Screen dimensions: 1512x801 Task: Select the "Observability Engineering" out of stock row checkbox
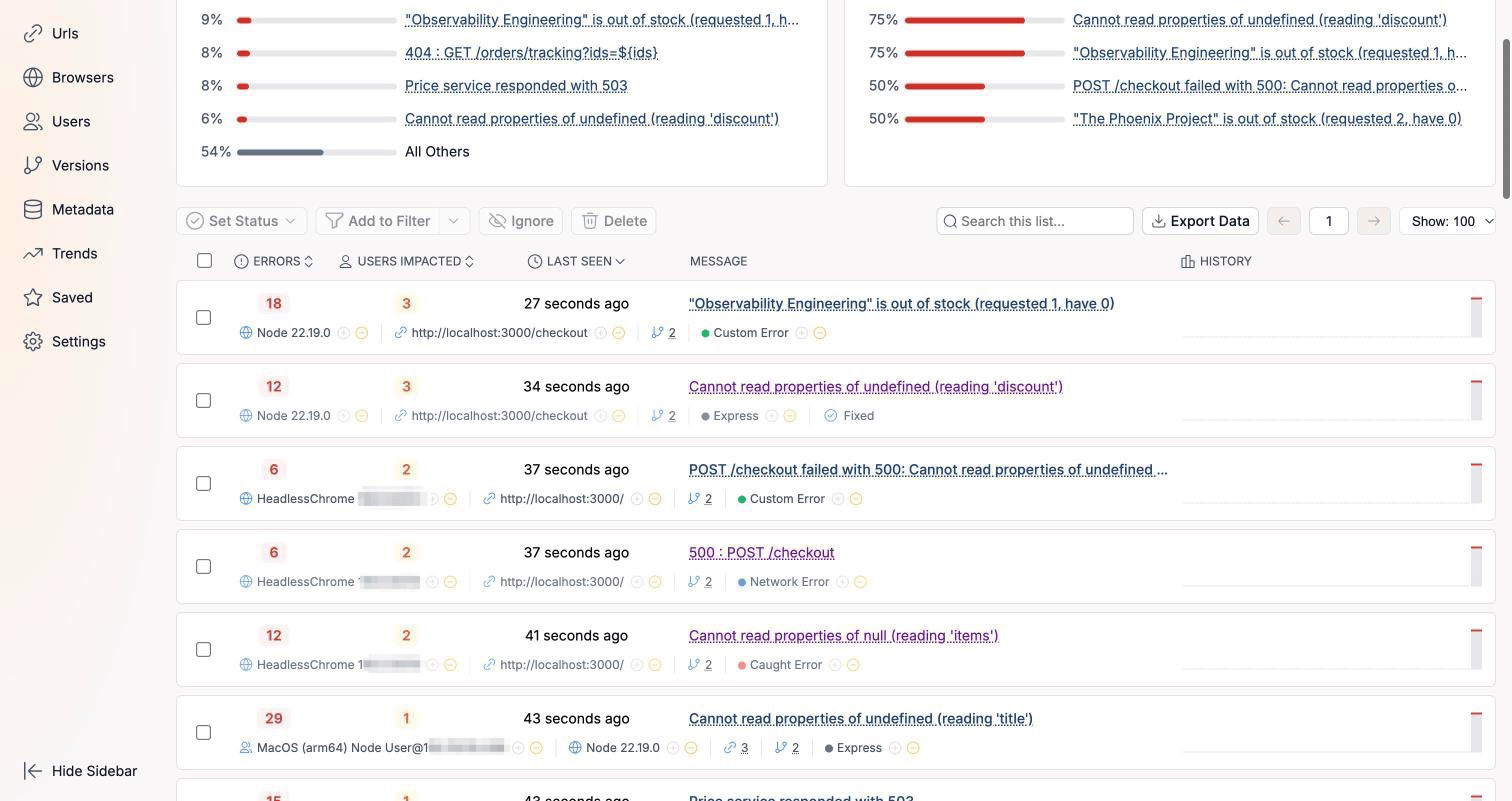[x=203, y=317]
